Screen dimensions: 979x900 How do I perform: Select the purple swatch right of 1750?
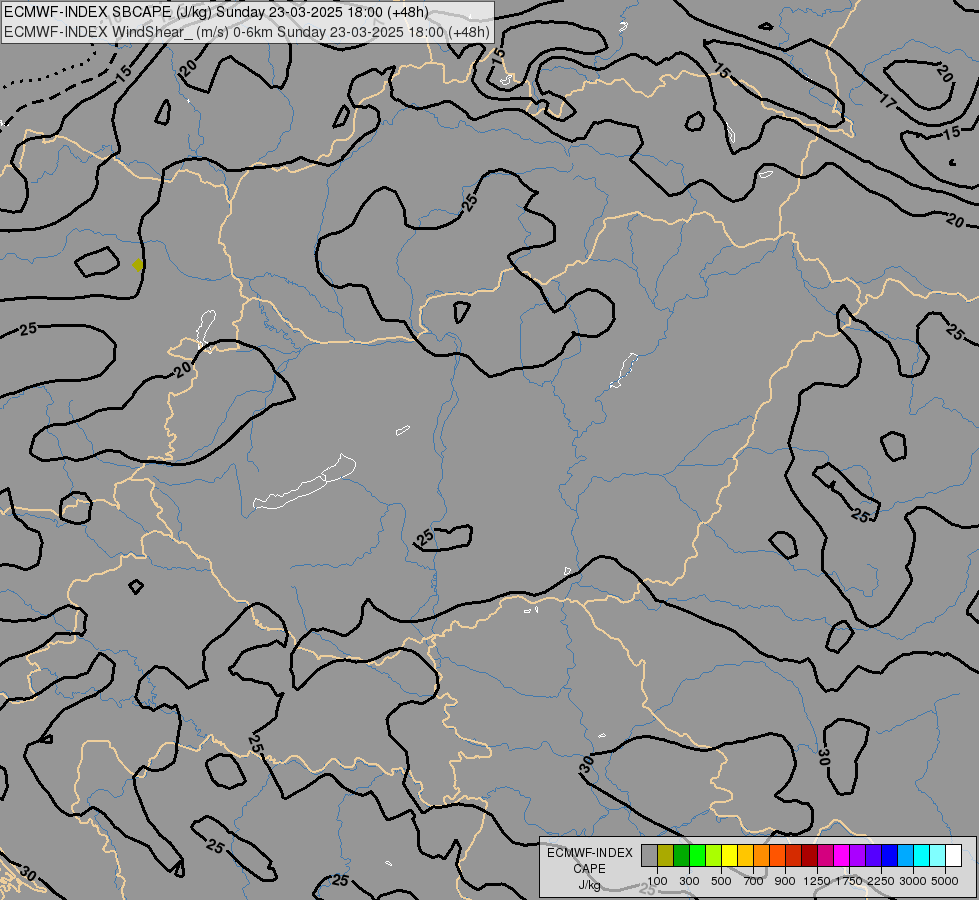point(857,855)
